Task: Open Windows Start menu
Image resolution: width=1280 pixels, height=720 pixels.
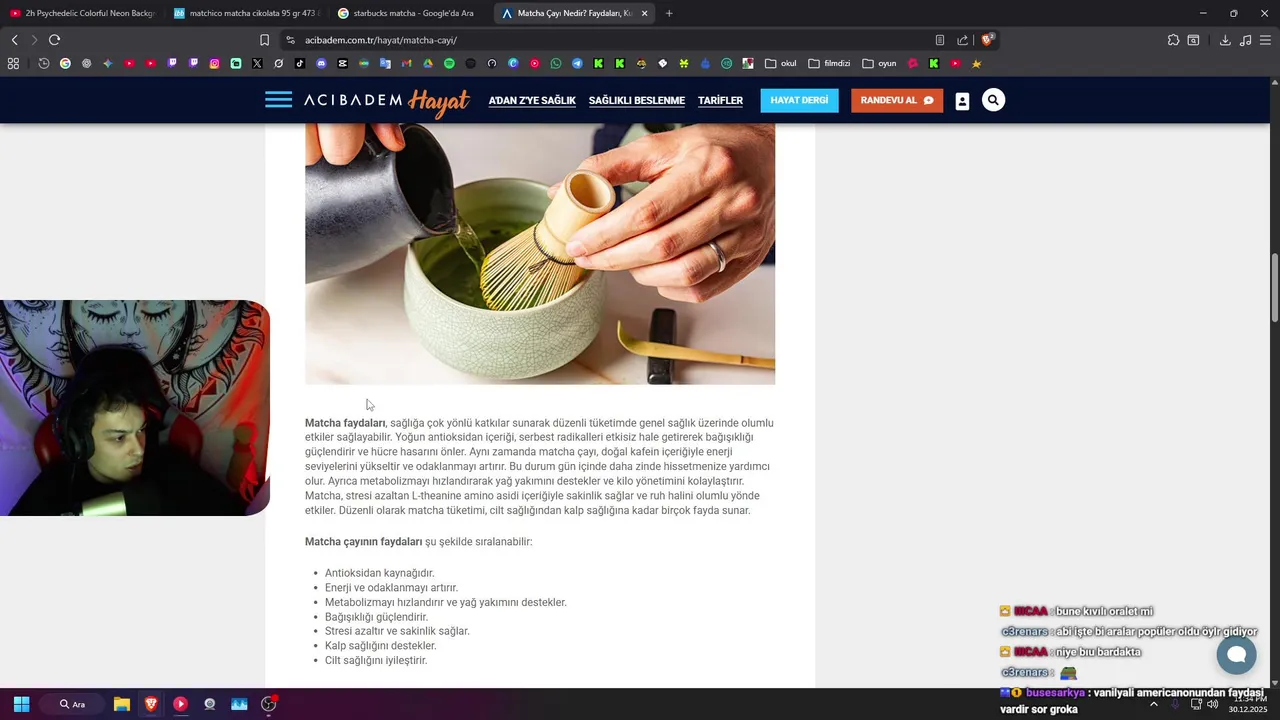Action: [21, 704]
